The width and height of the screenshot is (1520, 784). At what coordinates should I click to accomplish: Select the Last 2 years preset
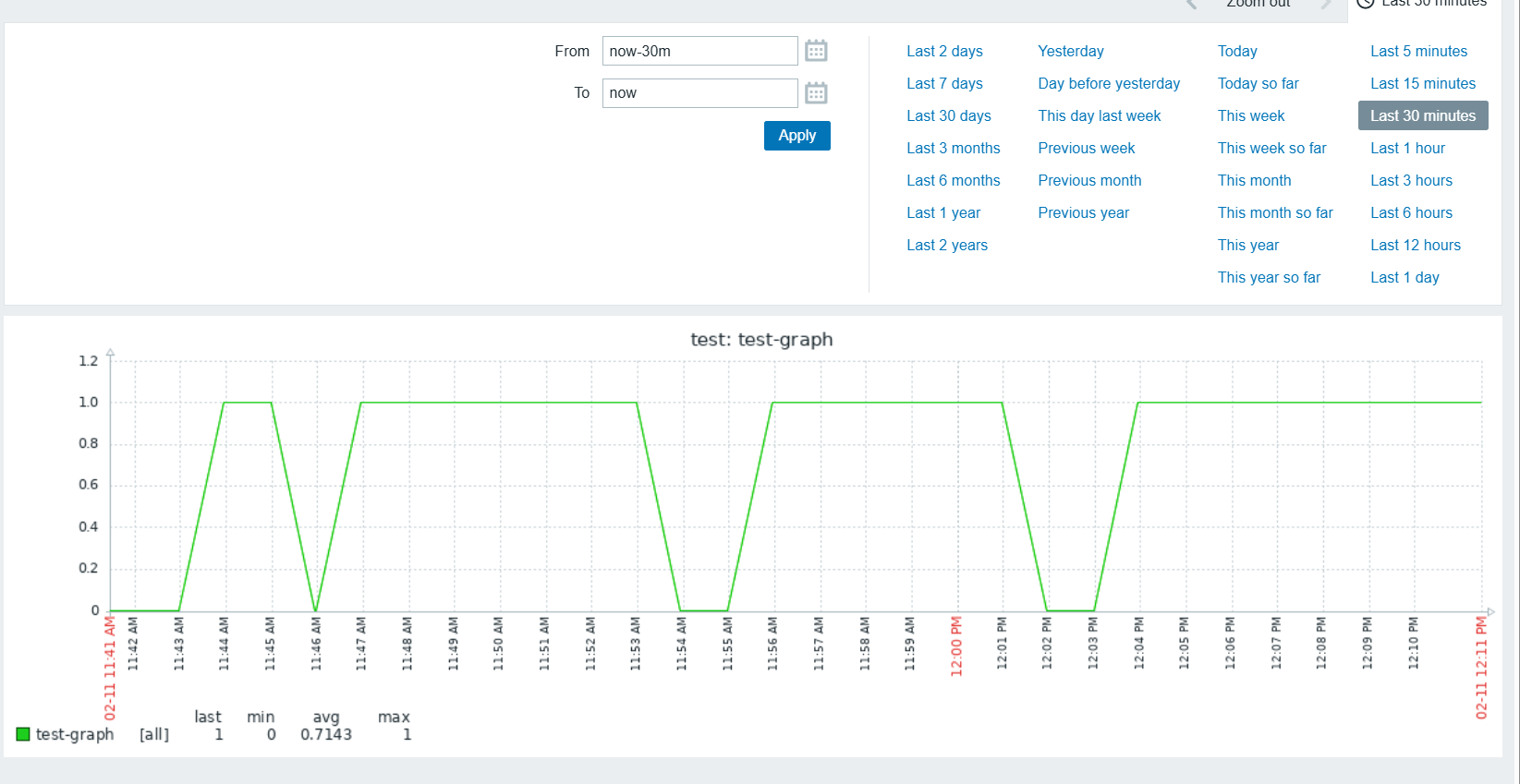tap(947, 245)
